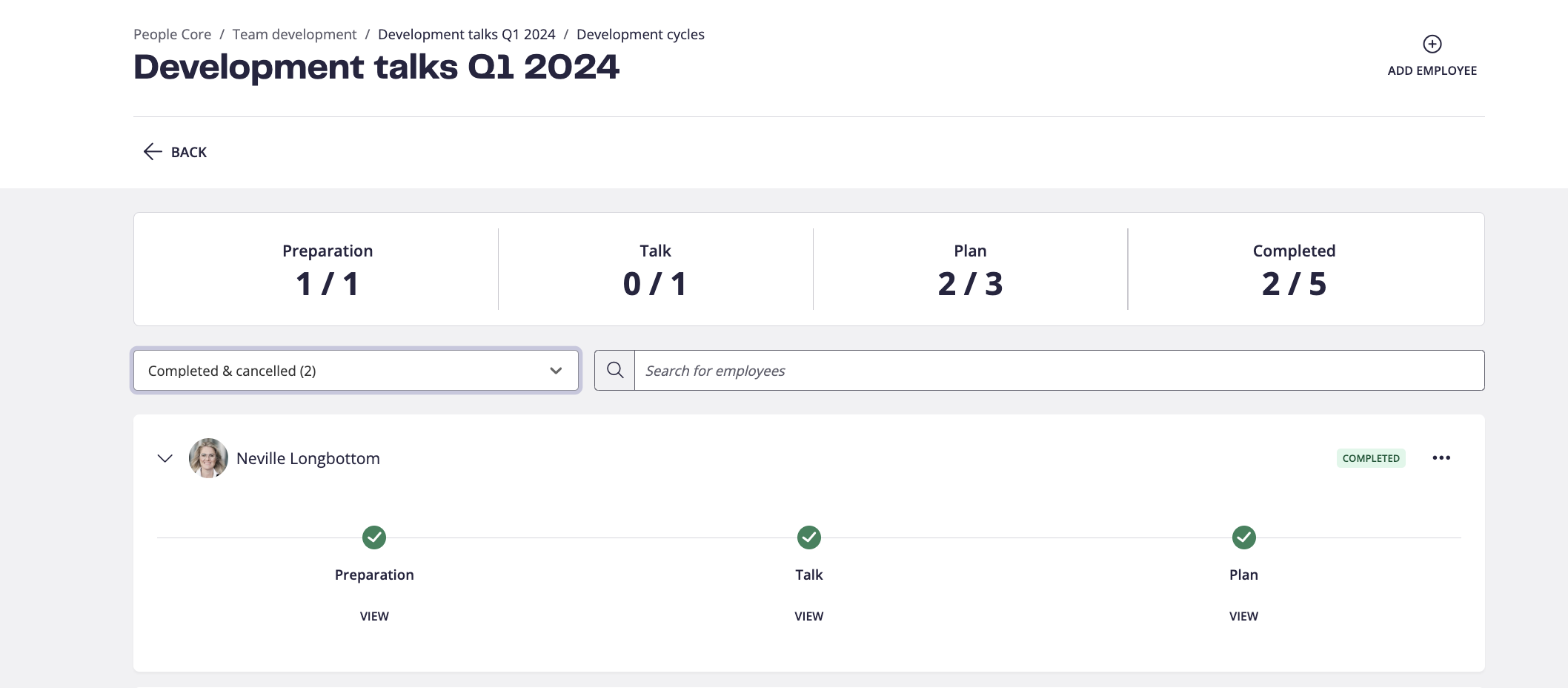
Task: Click the green check above Preparation step
Action: click(374, 537)
